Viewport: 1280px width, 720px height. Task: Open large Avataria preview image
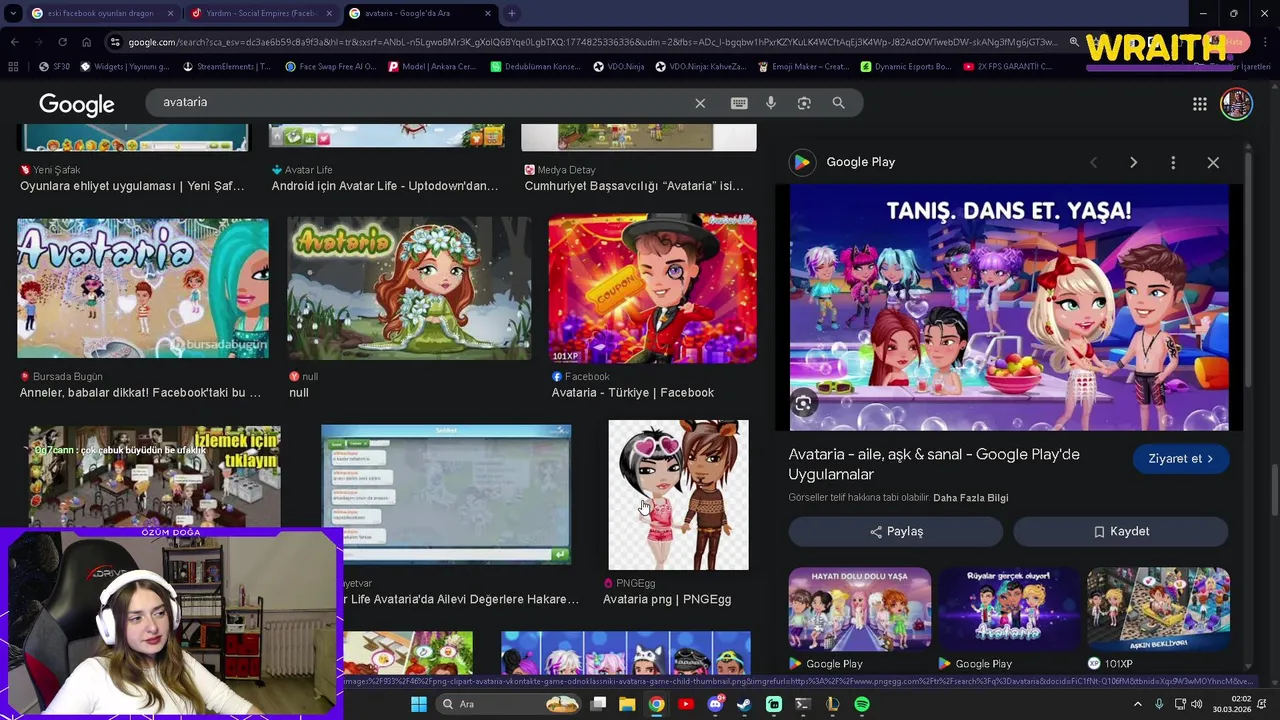point(1009,308)
